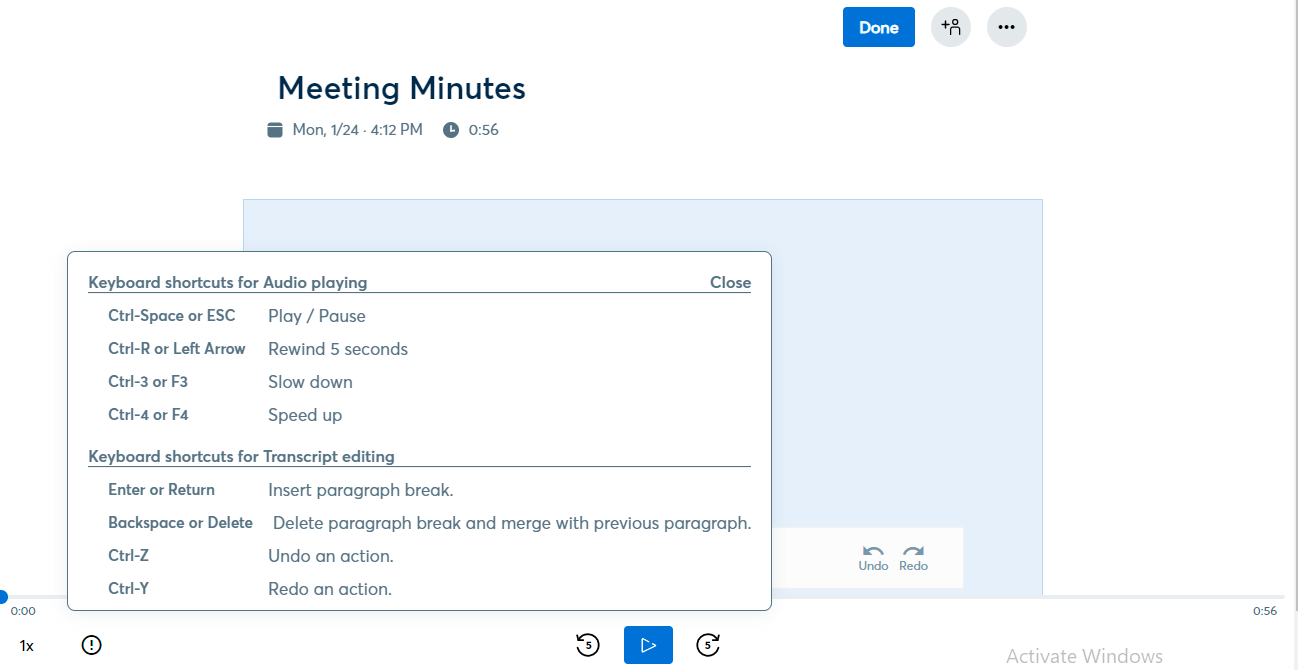Click the blue Done button
1298x670 pixels.
pyautogui.click(x=878, y=27)
